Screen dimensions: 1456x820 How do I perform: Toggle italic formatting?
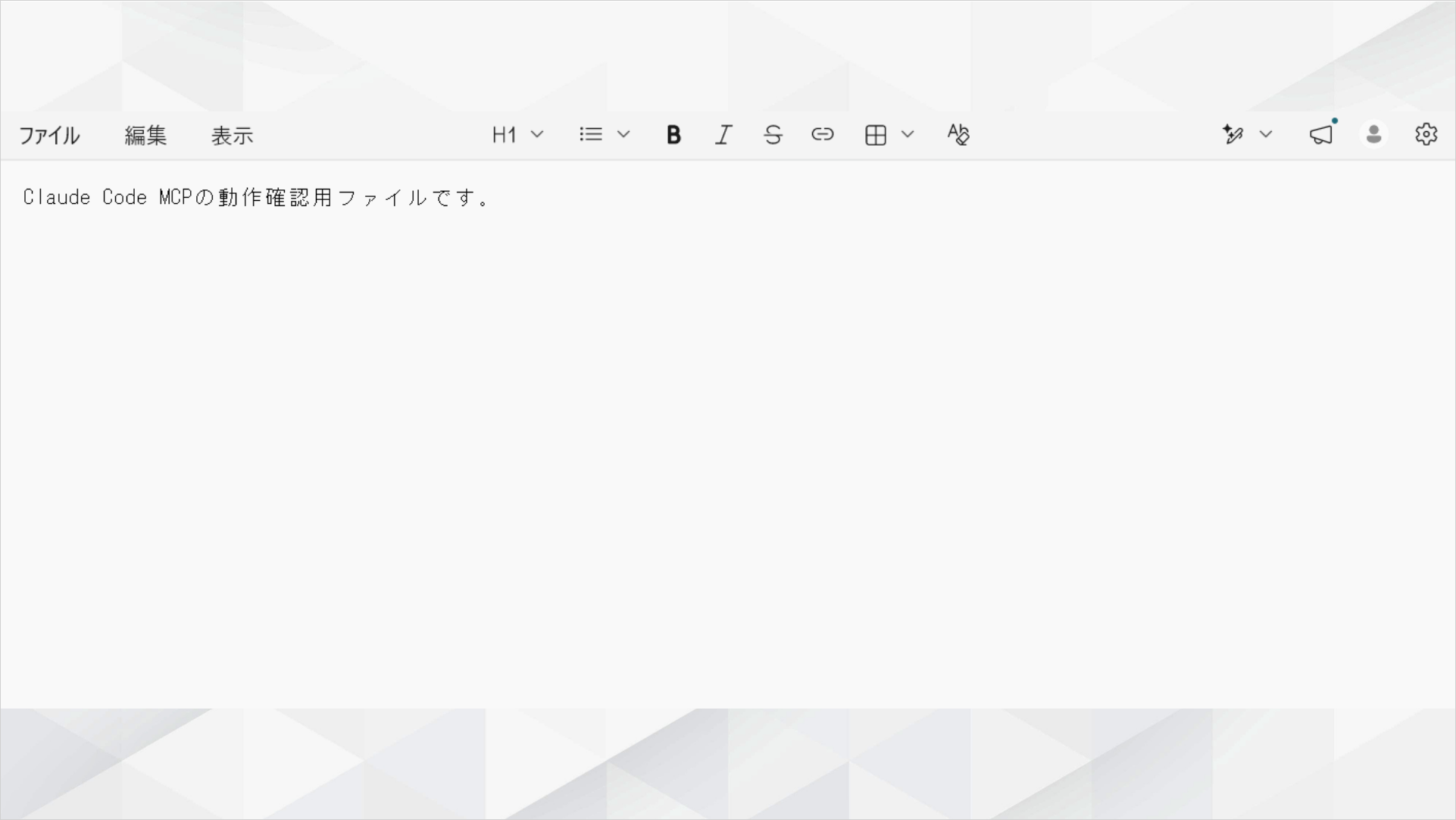[723, 135]
